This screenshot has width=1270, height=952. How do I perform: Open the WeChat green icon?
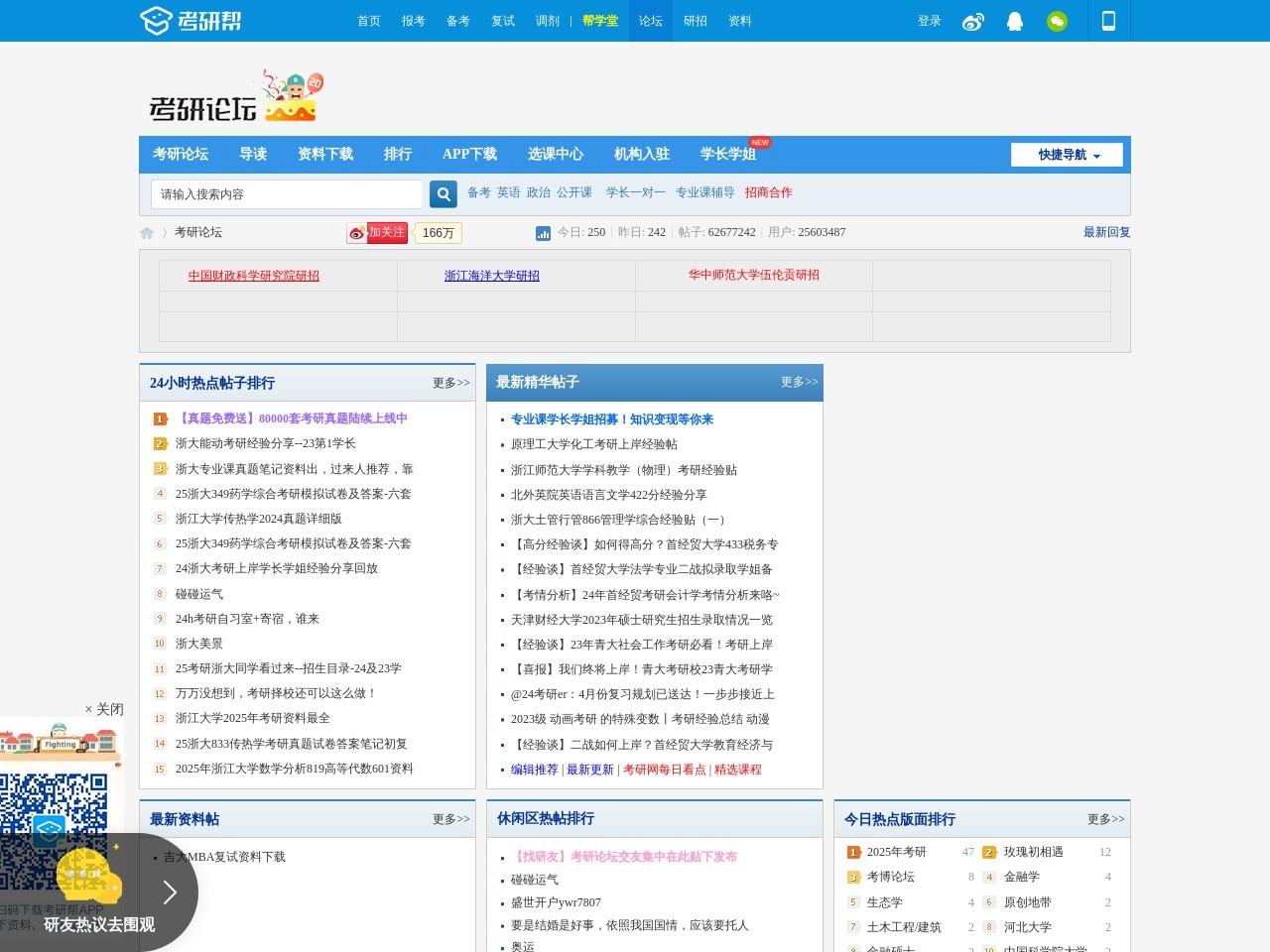click(x=1057, y=21)
